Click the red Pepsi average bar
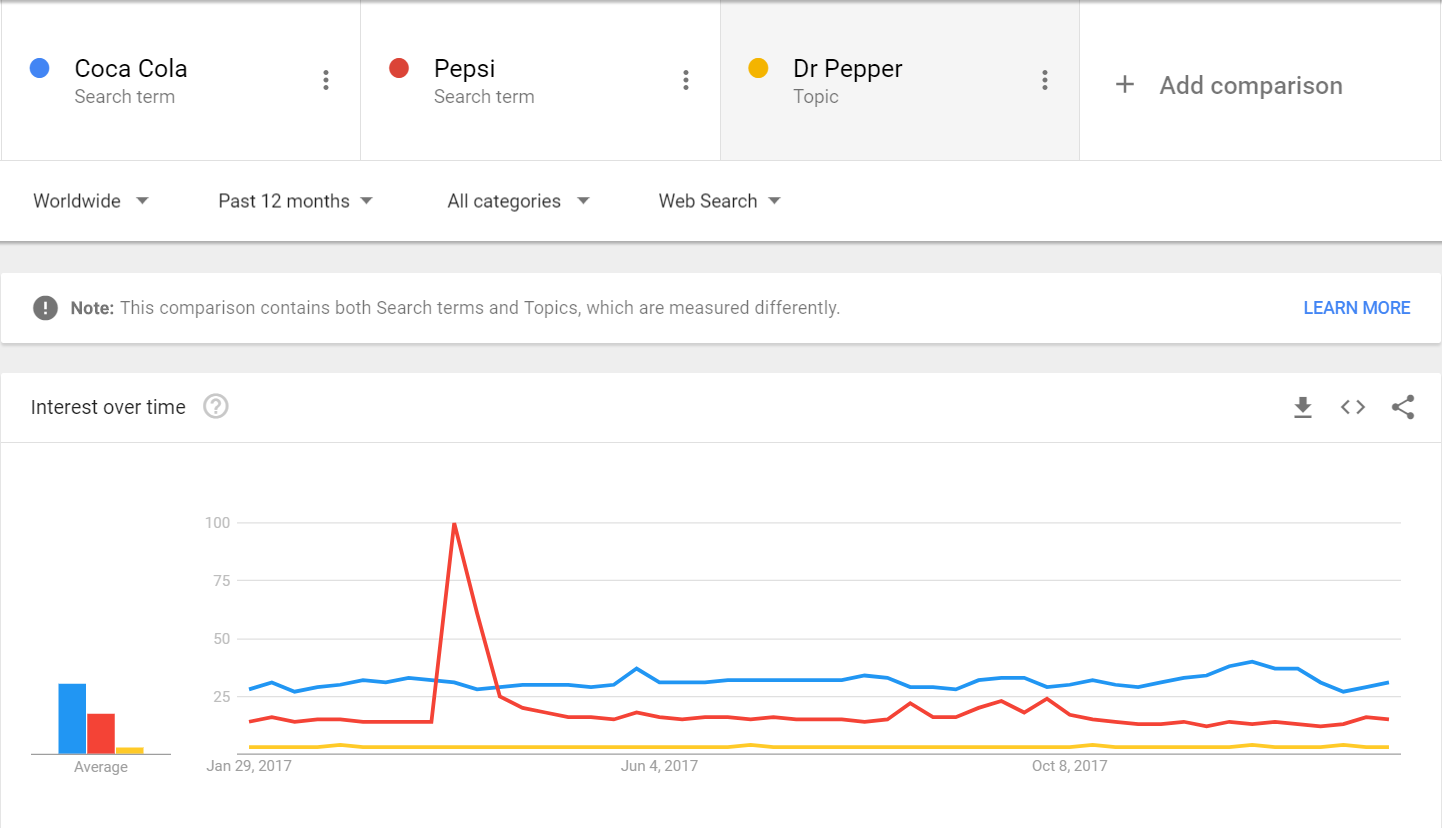The width and height of the screenshot is (1442, 828). tap(101, 733)
